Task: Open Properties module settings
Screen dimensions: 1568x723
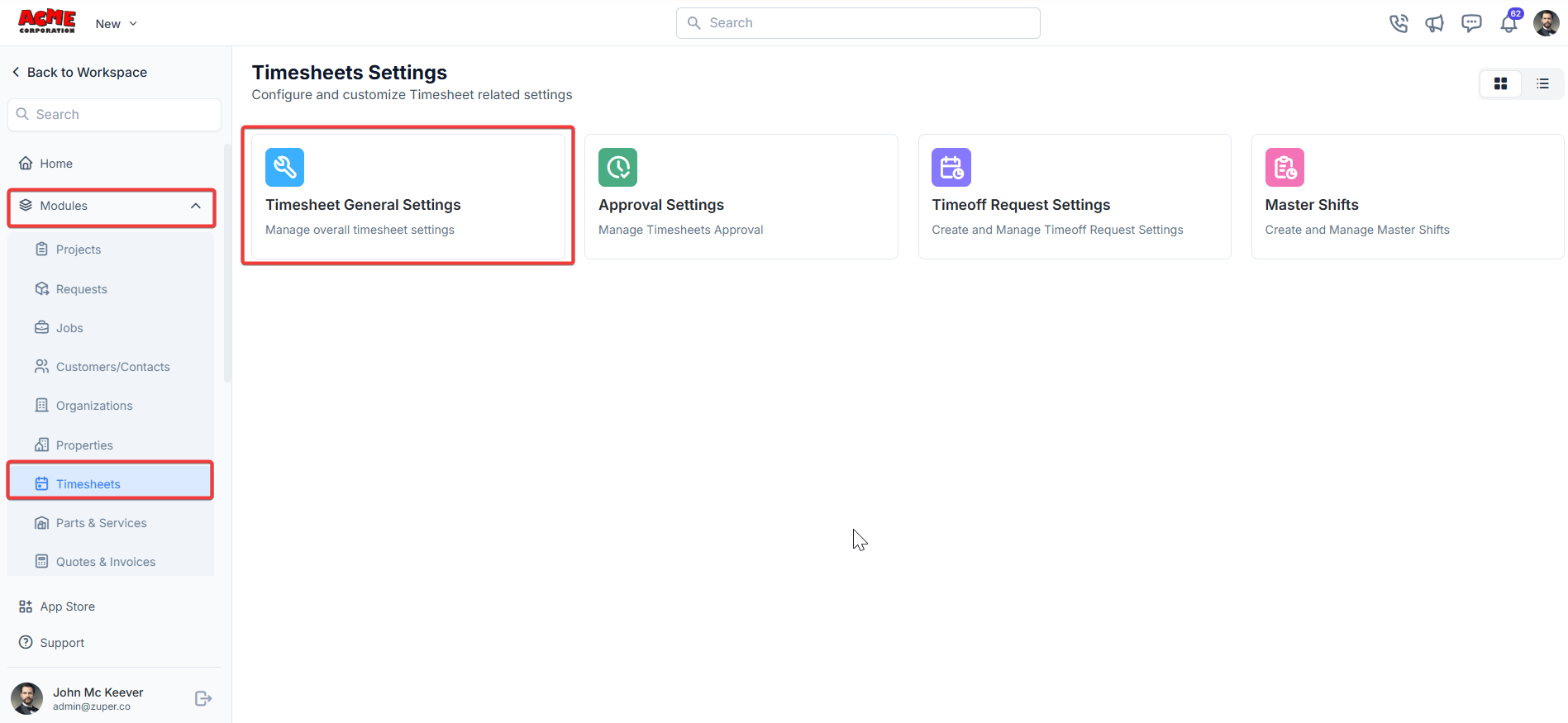Action: (111, 445)
